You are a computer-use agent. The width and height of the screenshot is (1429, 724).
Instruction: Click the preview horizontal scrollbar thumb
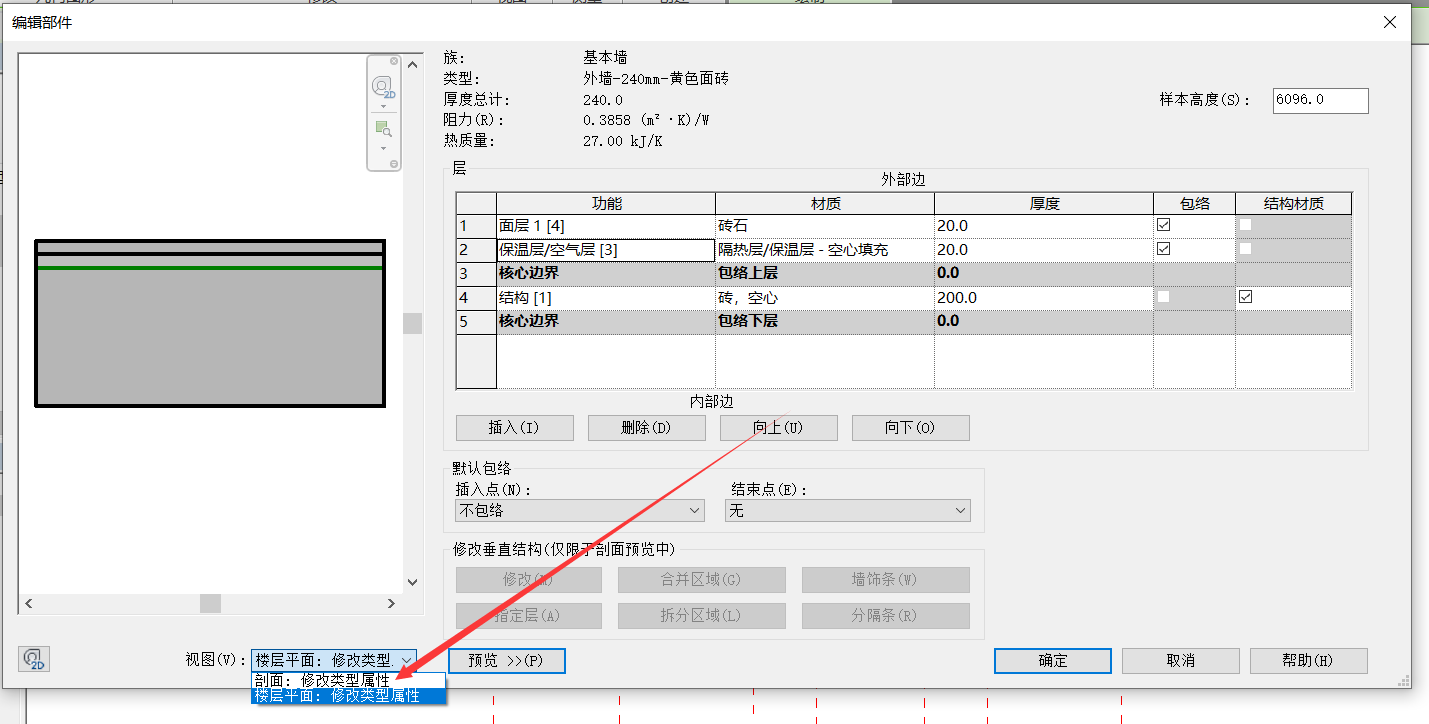point(210,603)
